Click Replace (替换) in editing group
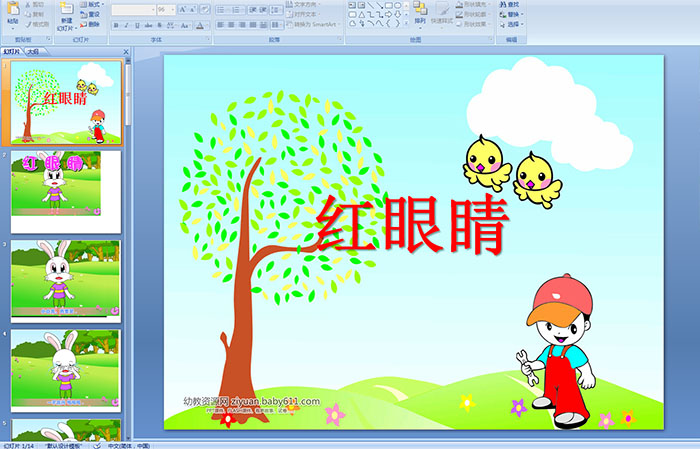Image resolution: width=700 pixels, height=449 pixels. tap(511, 14)
